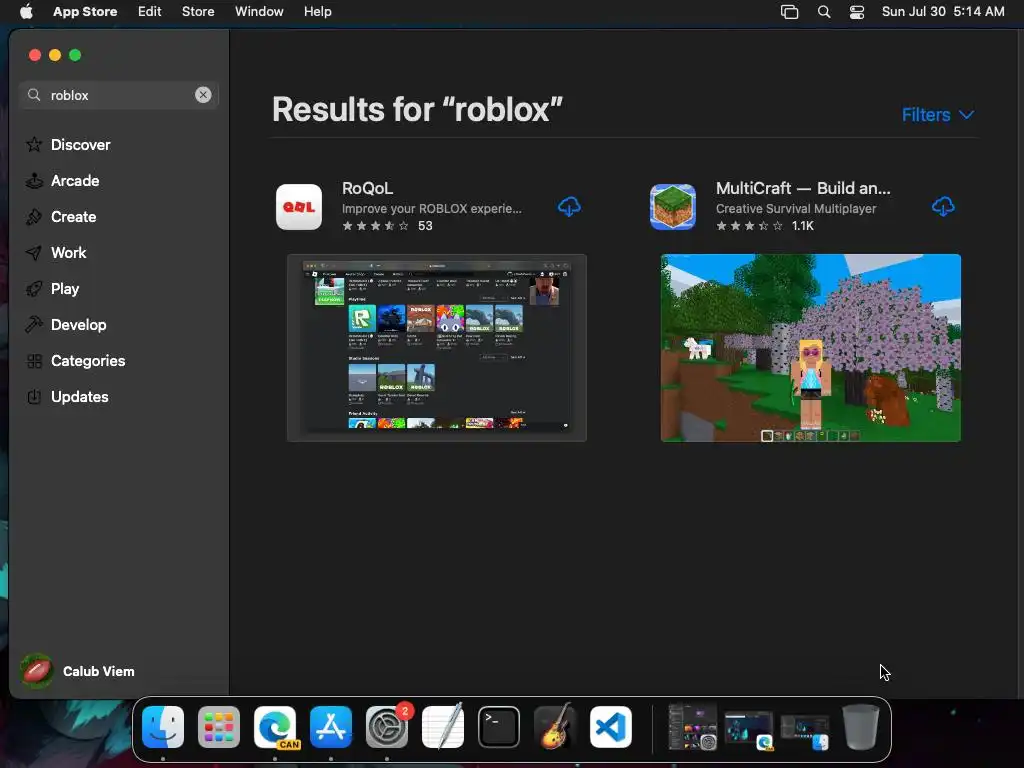Open the RoQoL screenshot preview
This screenshot has width=1024, height=768.
(437, 348)
